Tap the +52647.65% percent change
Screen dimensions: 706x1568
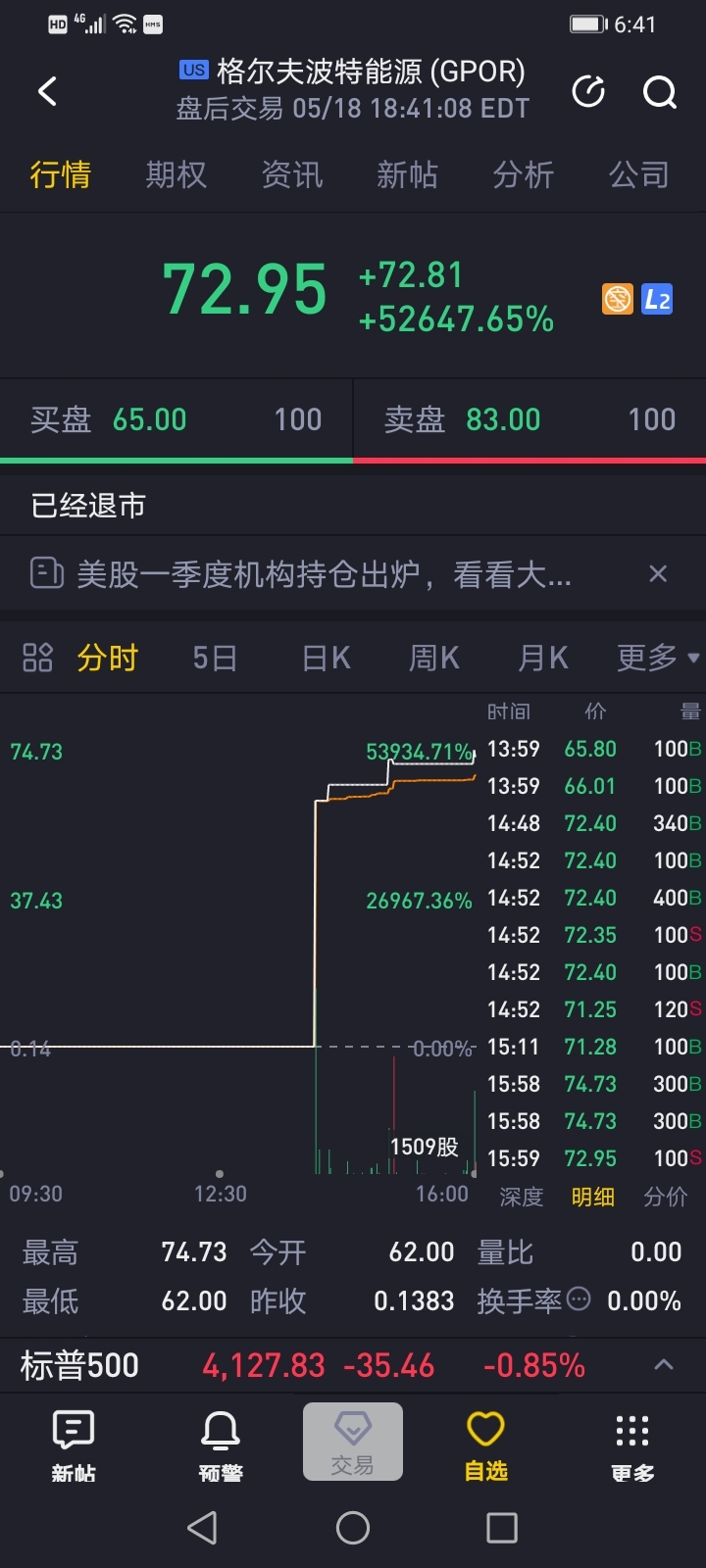(456, 319)
